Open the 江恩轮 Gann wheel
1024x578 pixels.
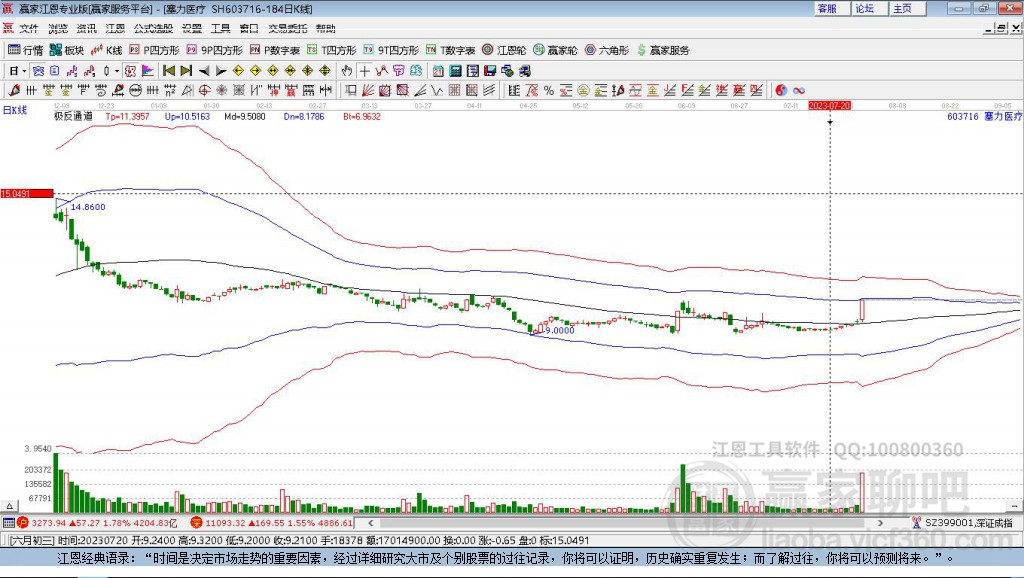click(504, 50)
